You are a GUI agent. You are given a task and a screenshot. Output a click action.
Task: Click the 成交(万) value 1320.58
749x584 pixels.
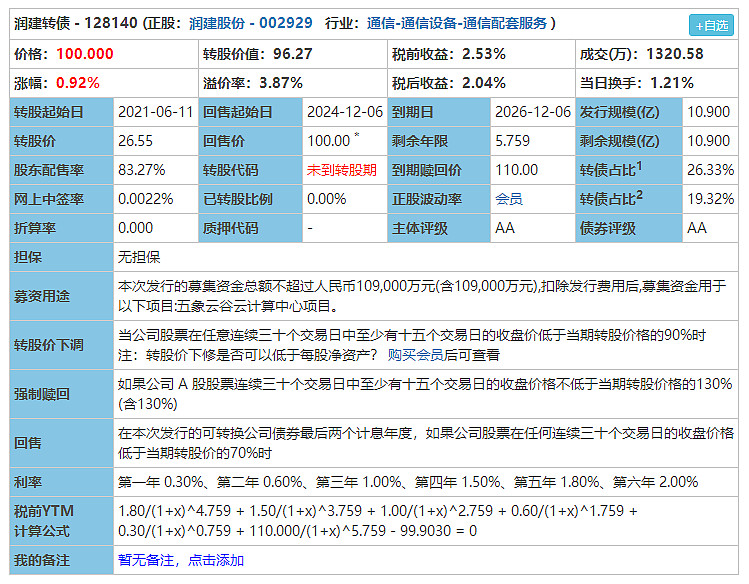coord(674,53)
